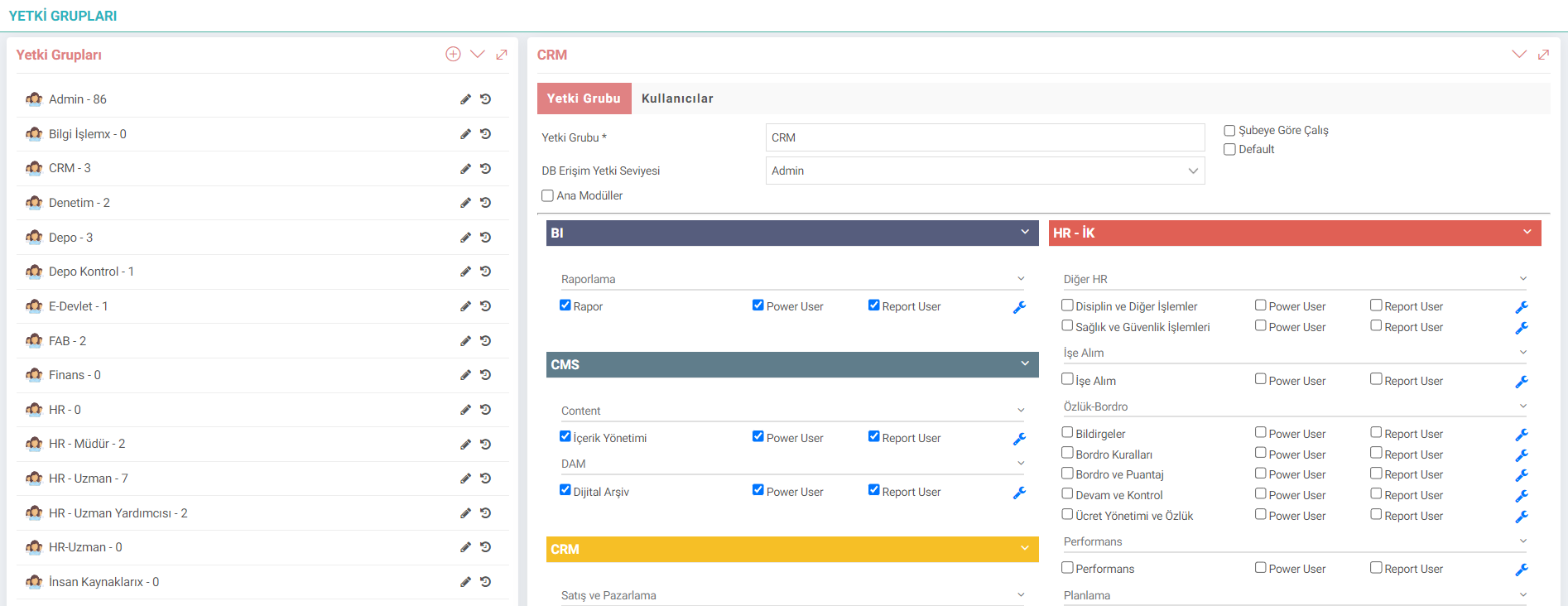This screenshot has height=606, width=1568.
Task: Check Power User for Bildirgeler
Action: 1260,432
